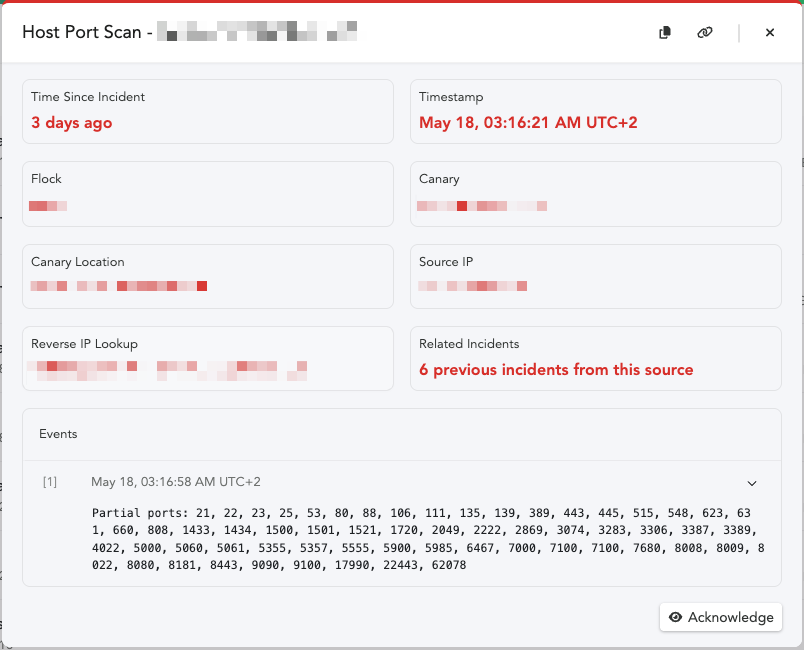Close the Host Port Scan dialog

(770, 33)
